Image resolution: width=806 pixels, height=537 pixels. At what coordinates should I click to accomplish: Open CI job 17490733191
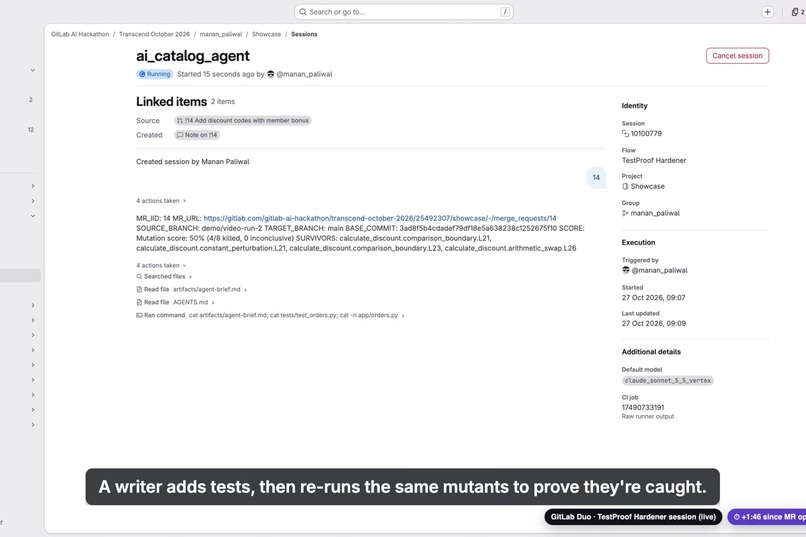point(643,407)
